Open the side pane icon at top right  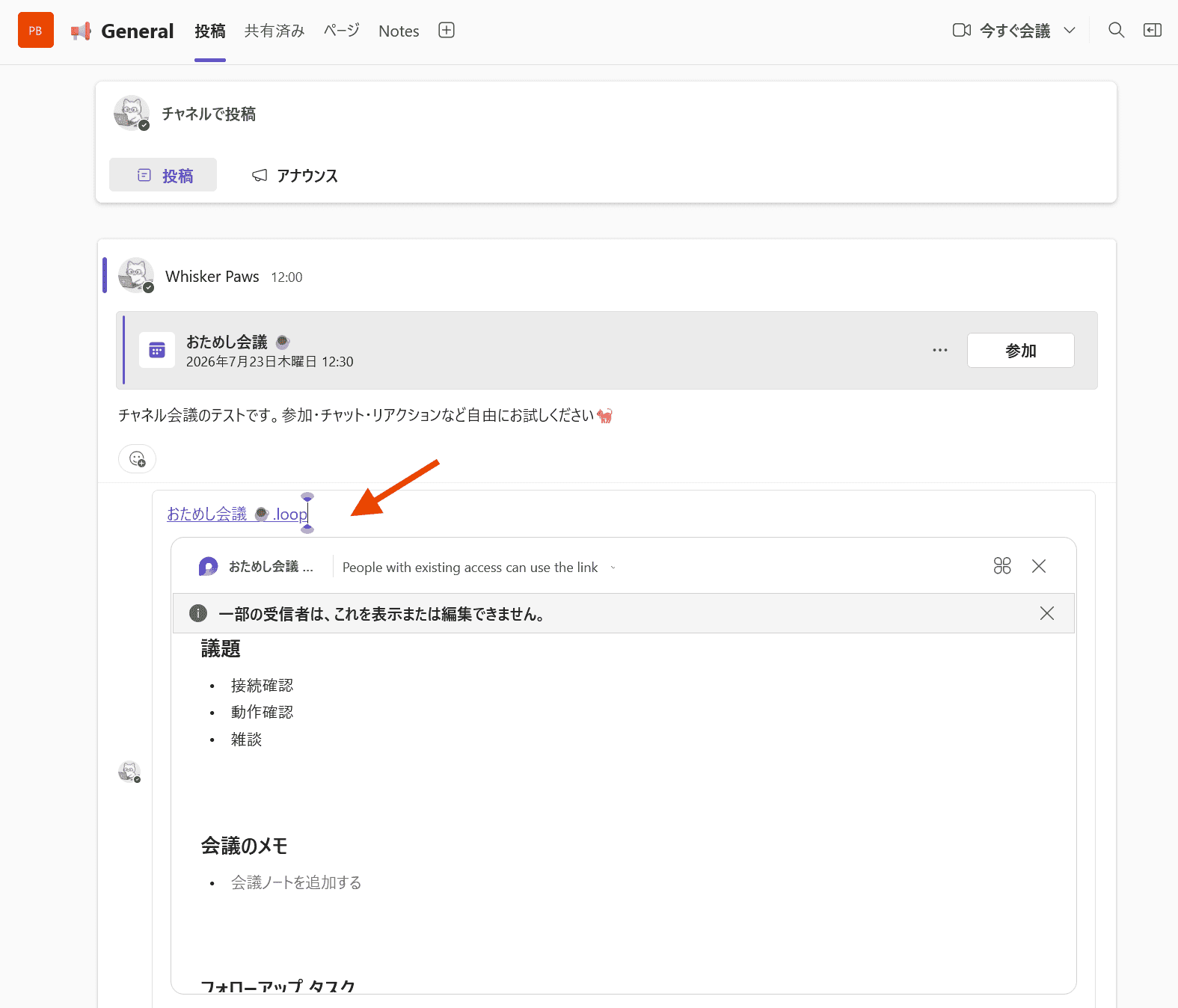pyautogui.click(x=1153, y=30)
